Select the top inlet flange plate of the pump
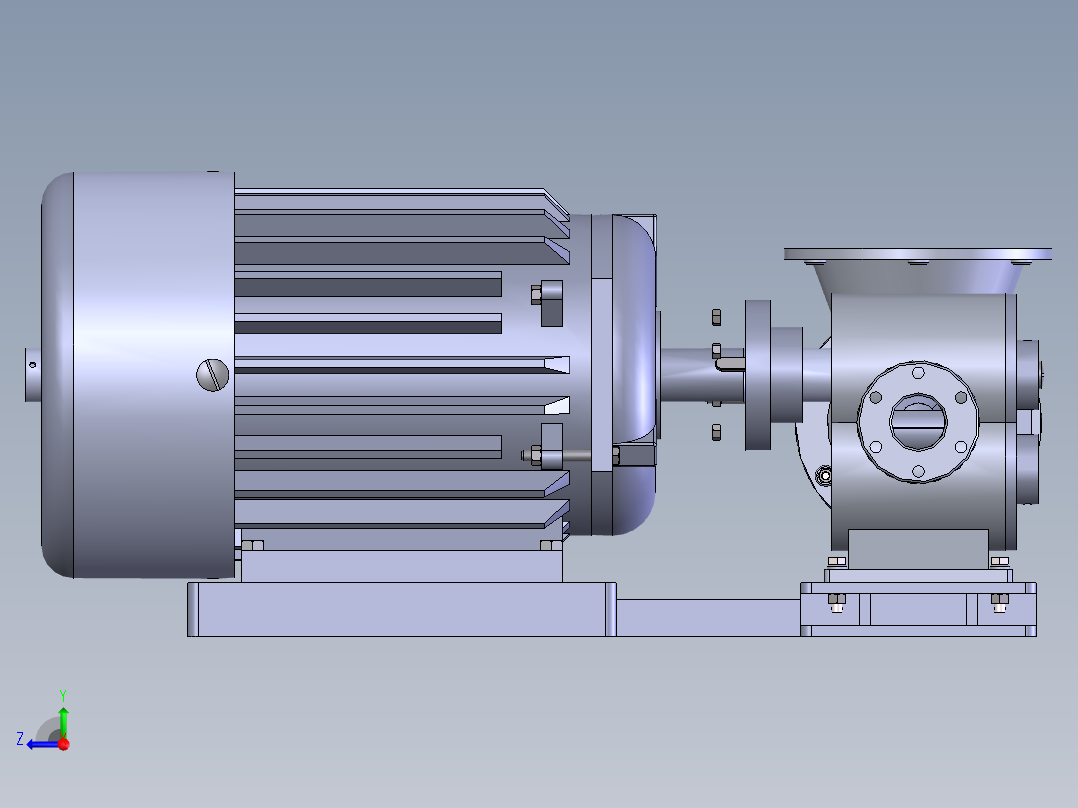The height and width of the screenshot is (808, 1078). [x=918, y=254]
